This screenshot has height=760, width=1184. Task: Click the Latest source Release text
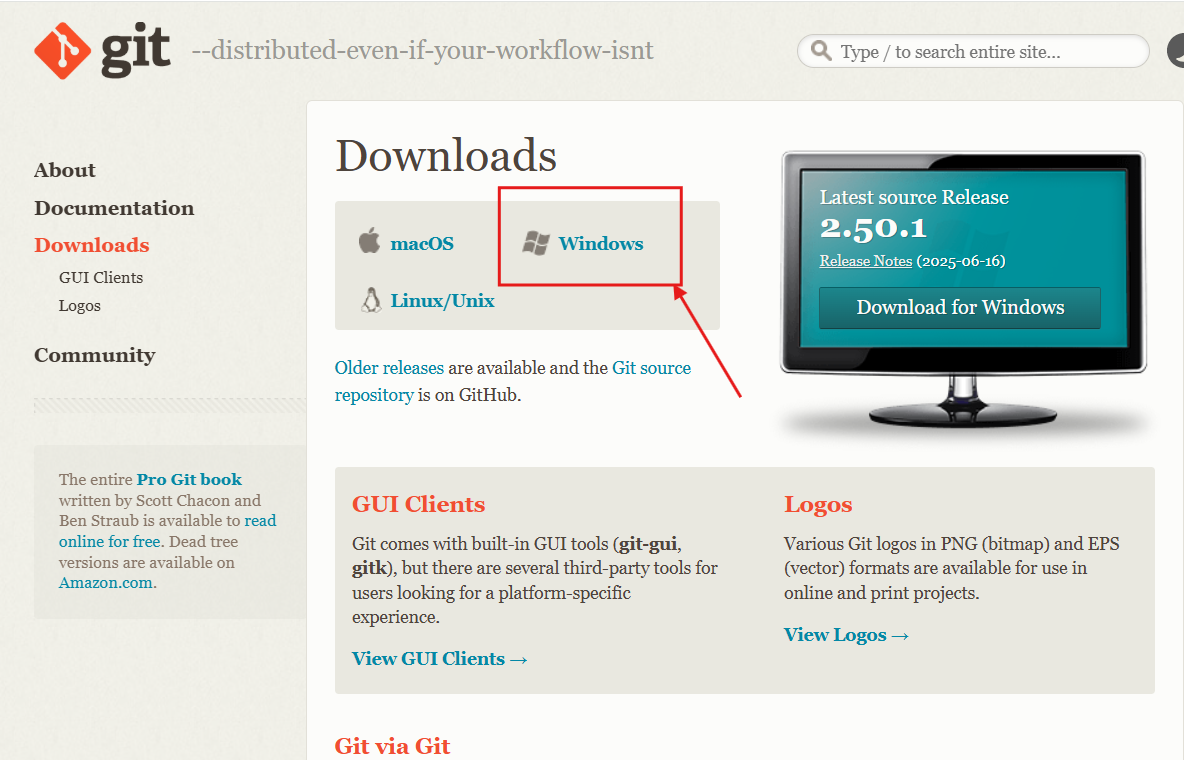pyautogui.click(x=914, y=197)
